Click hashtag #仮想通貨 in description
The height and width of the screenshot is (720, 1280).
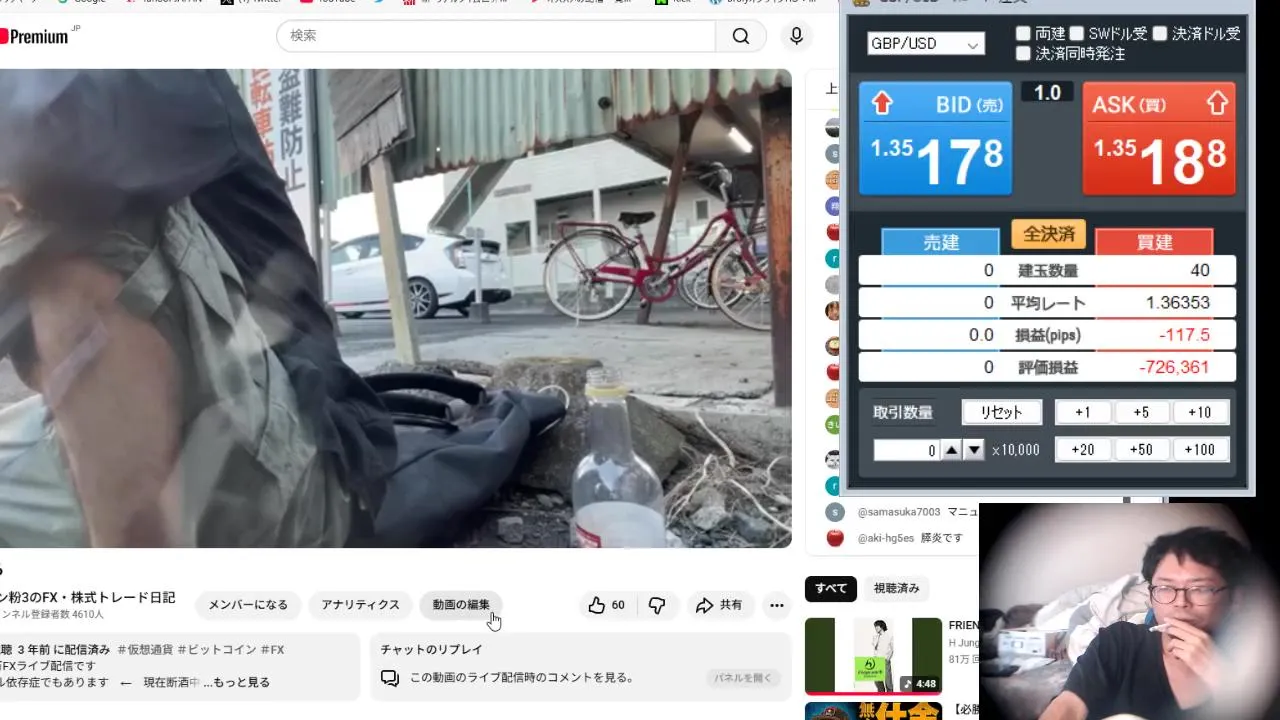(145, 650)
